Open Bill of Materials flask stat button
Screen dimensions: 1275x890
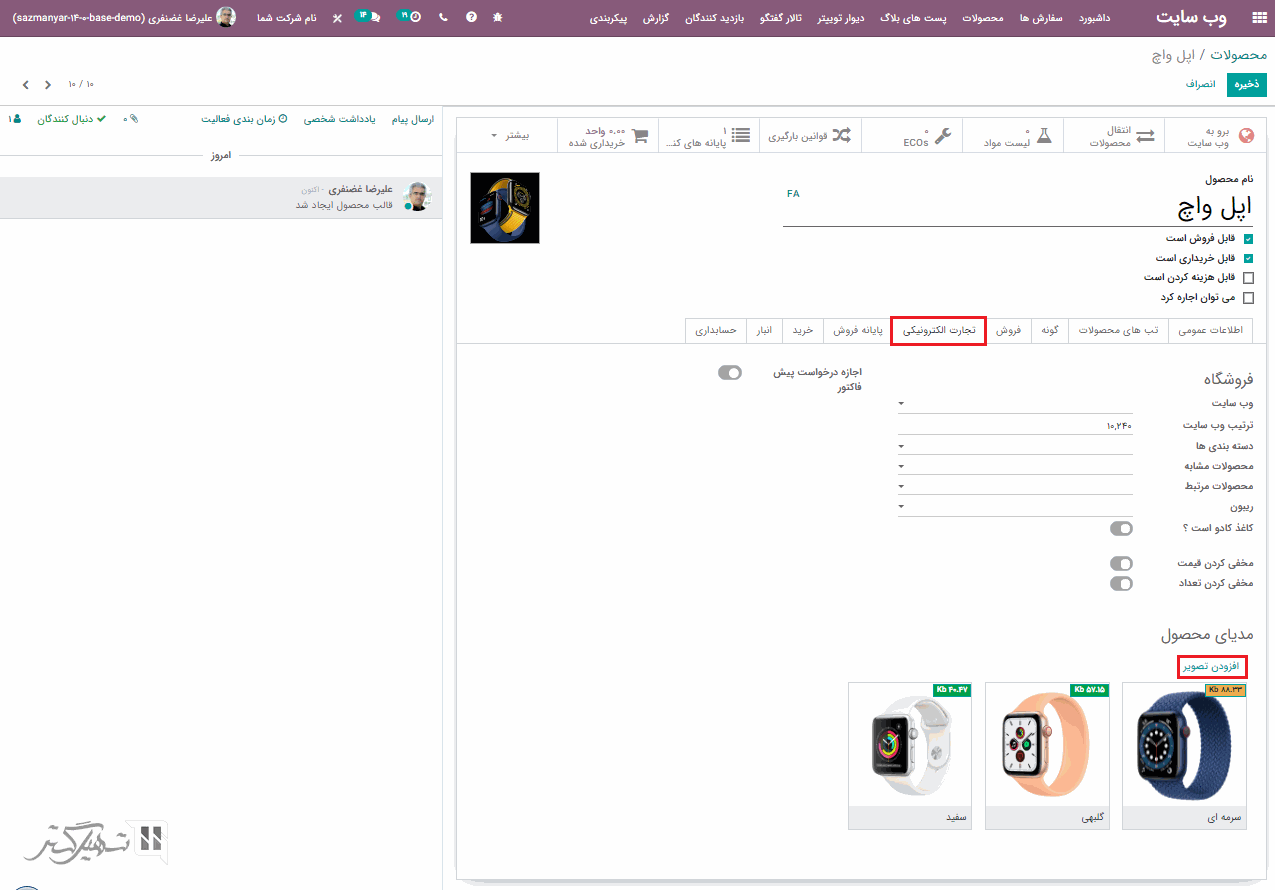coord(1013,136)
